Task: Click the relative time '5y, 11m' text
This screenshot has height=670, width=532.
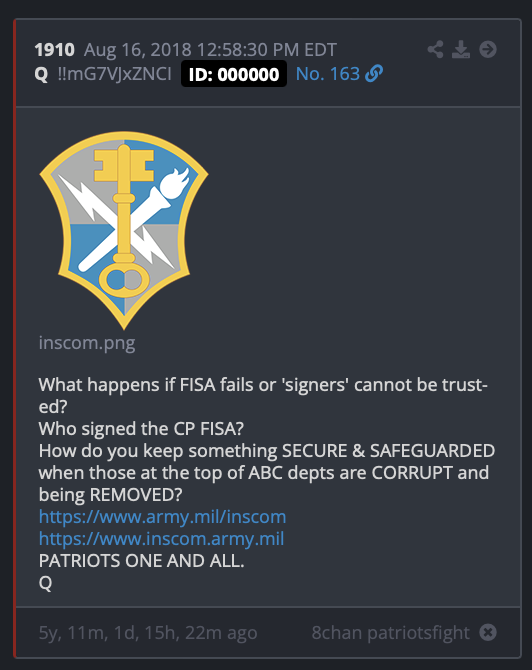Action: pos(148,633)
